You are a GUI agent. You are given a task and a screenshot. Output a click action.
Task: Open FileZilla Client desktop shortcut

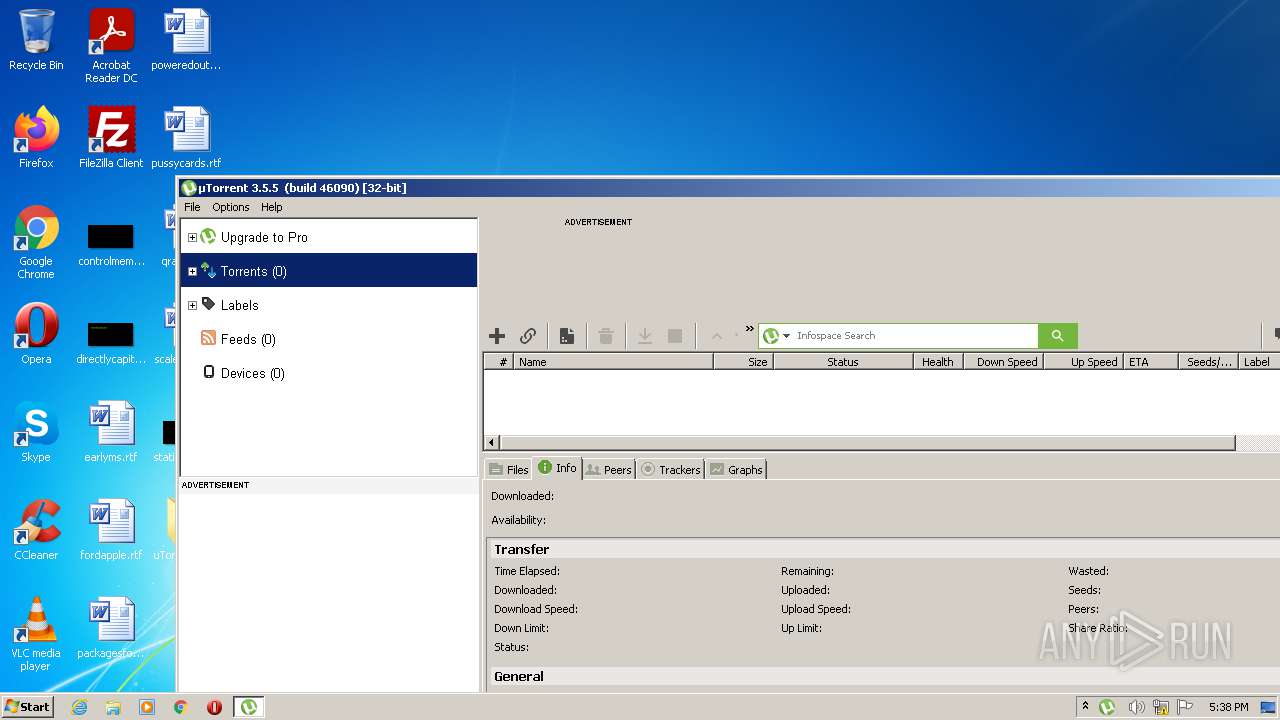point(111,138)
